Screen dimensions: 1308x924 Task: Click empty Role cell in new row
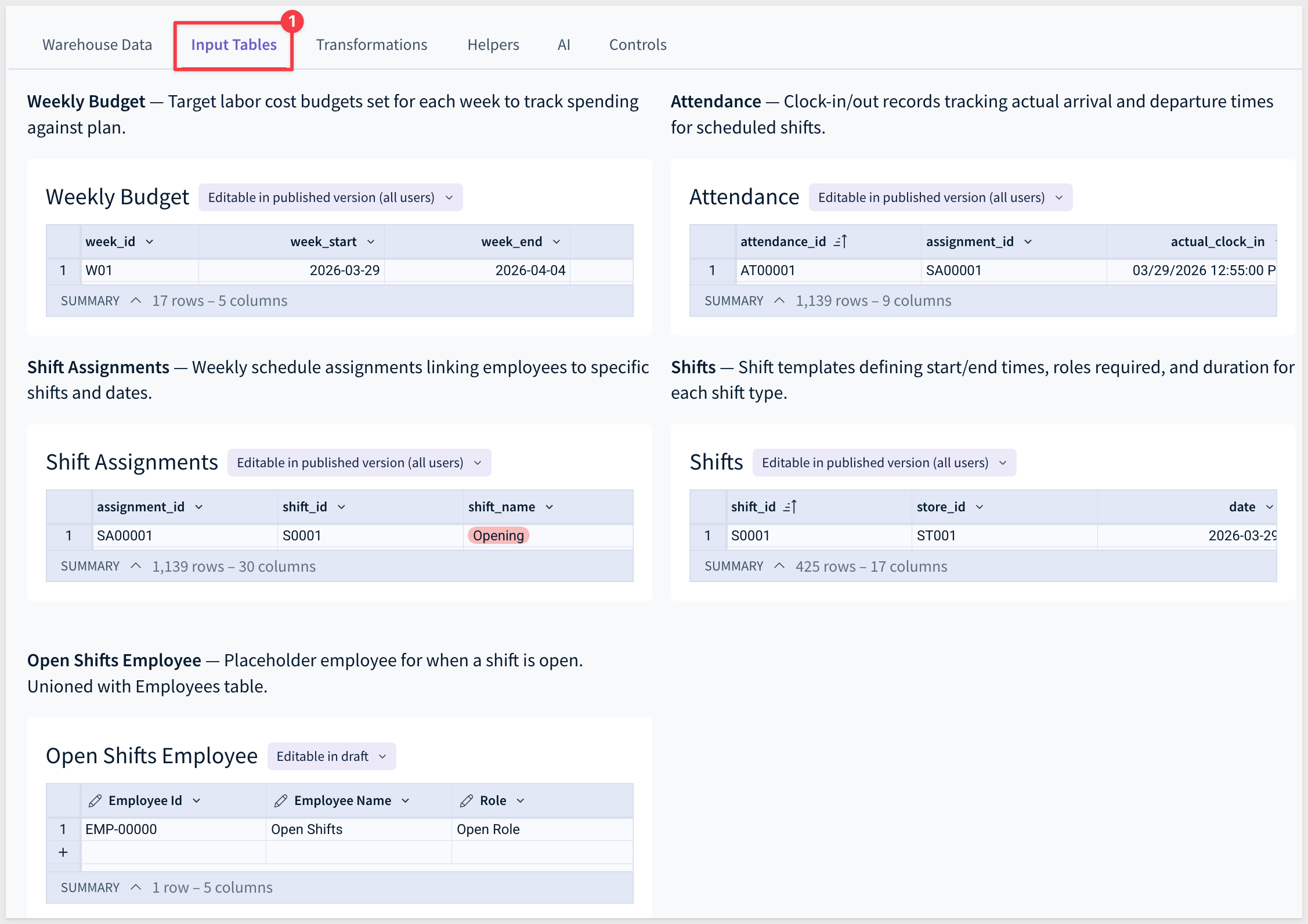point(542,852)
